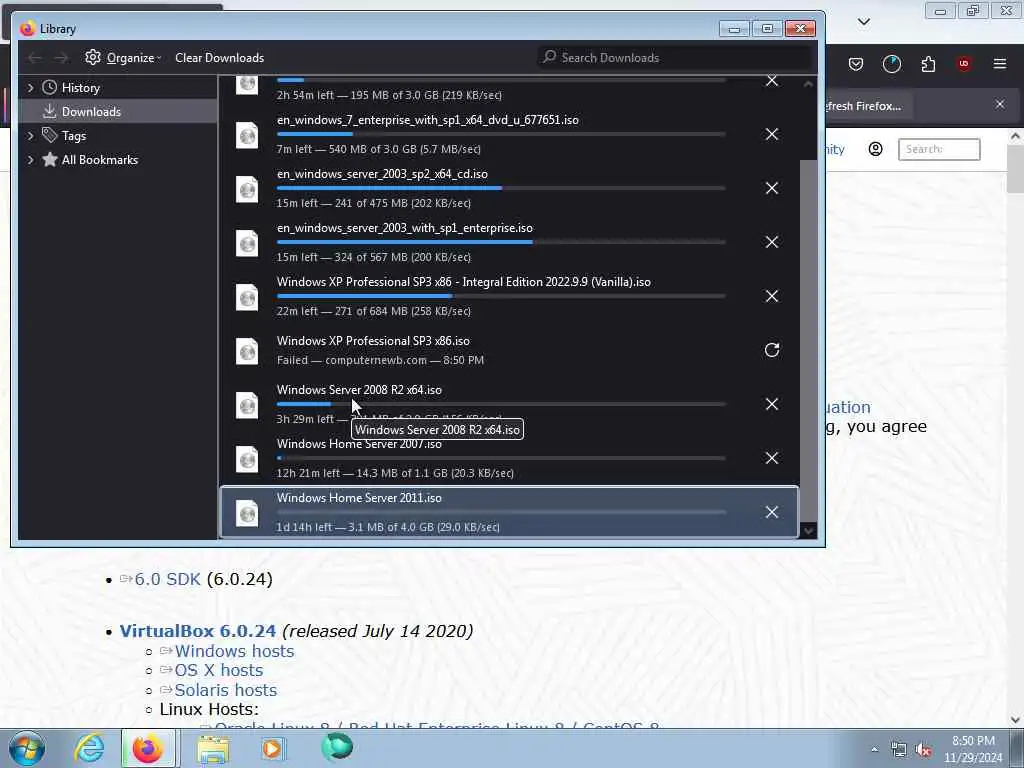The width and height of the screenshot is (1024, 768).
Task: Open Internet Explorer from the taskbar
Action: click(x=88, y=748)
